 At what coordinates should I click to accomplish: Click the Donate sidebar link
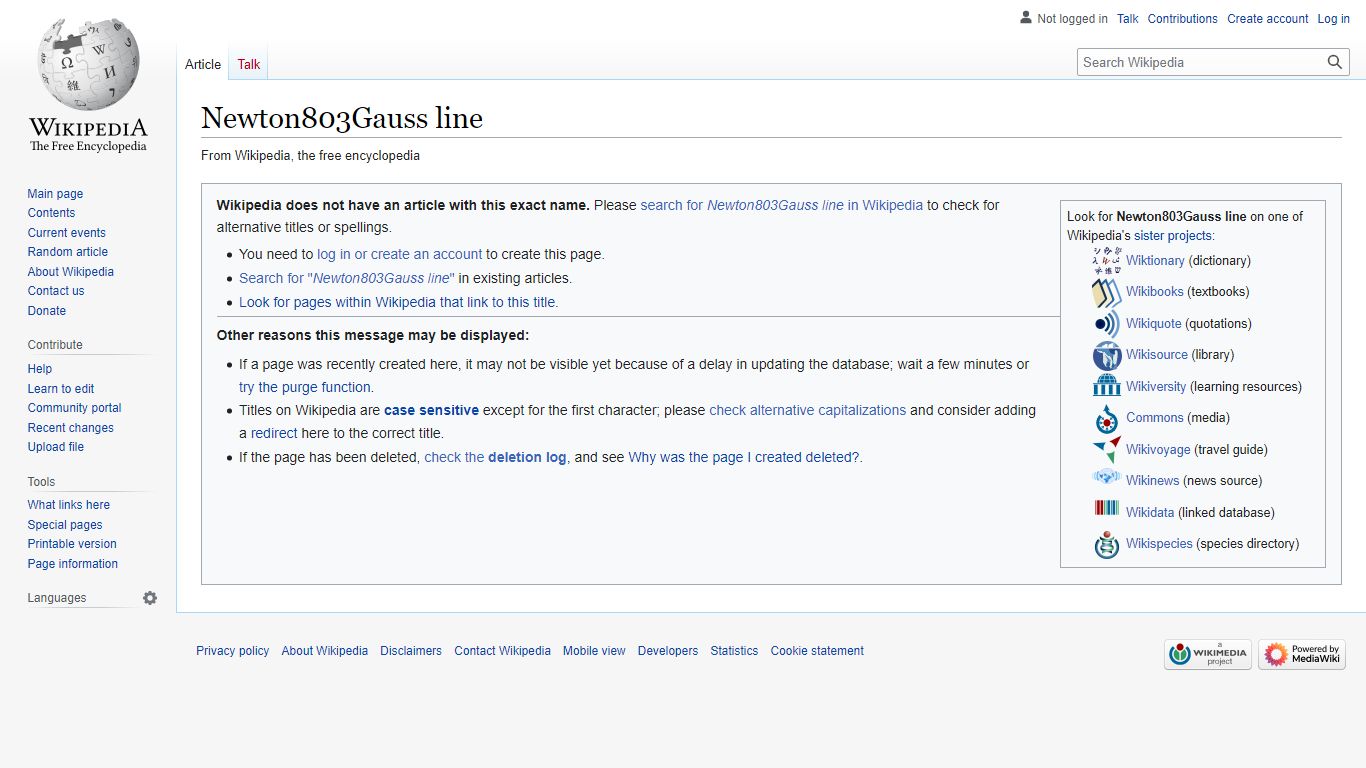[47, 311]
